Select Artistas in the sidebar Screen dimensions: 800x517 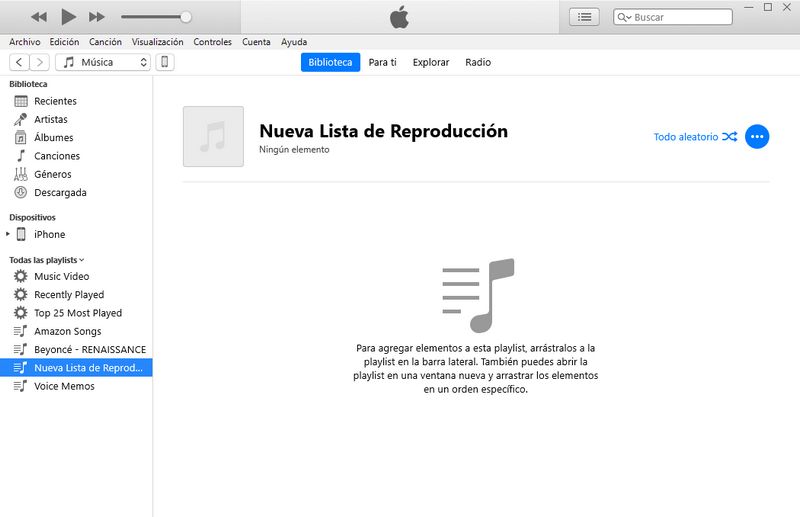[x=76, y=119]
